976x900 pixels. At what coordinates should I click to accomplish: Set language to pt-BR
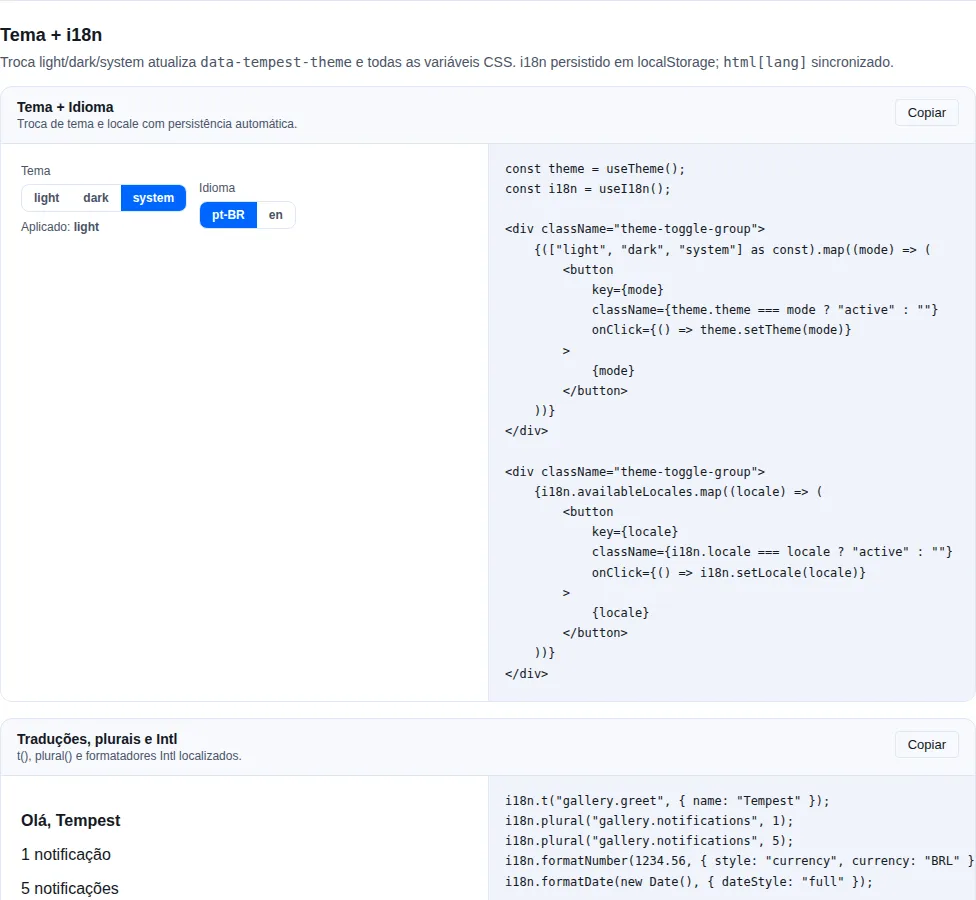pyautogui.click(x=228, y=215)
